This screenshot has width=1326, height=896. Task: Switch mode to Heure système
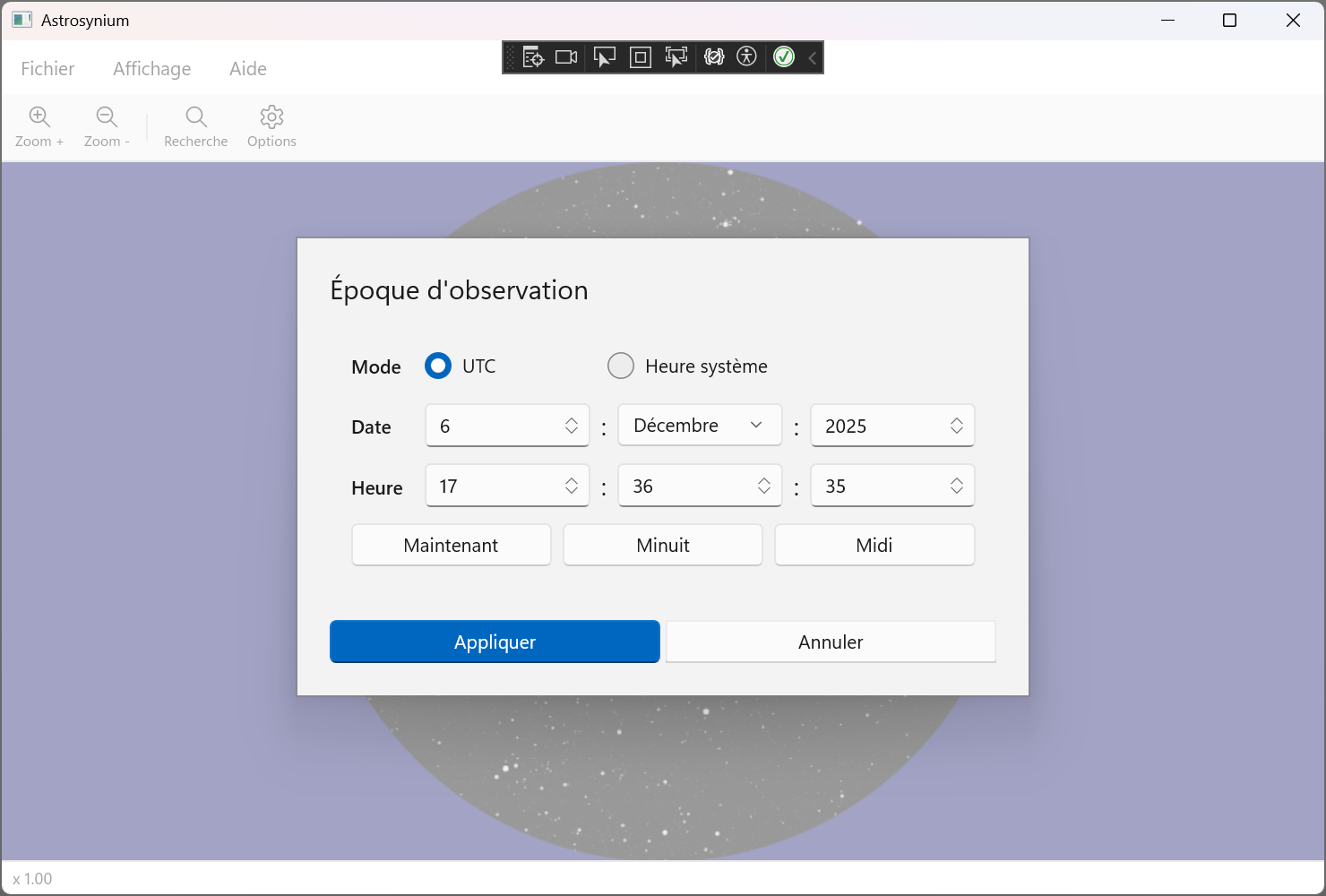621,366
